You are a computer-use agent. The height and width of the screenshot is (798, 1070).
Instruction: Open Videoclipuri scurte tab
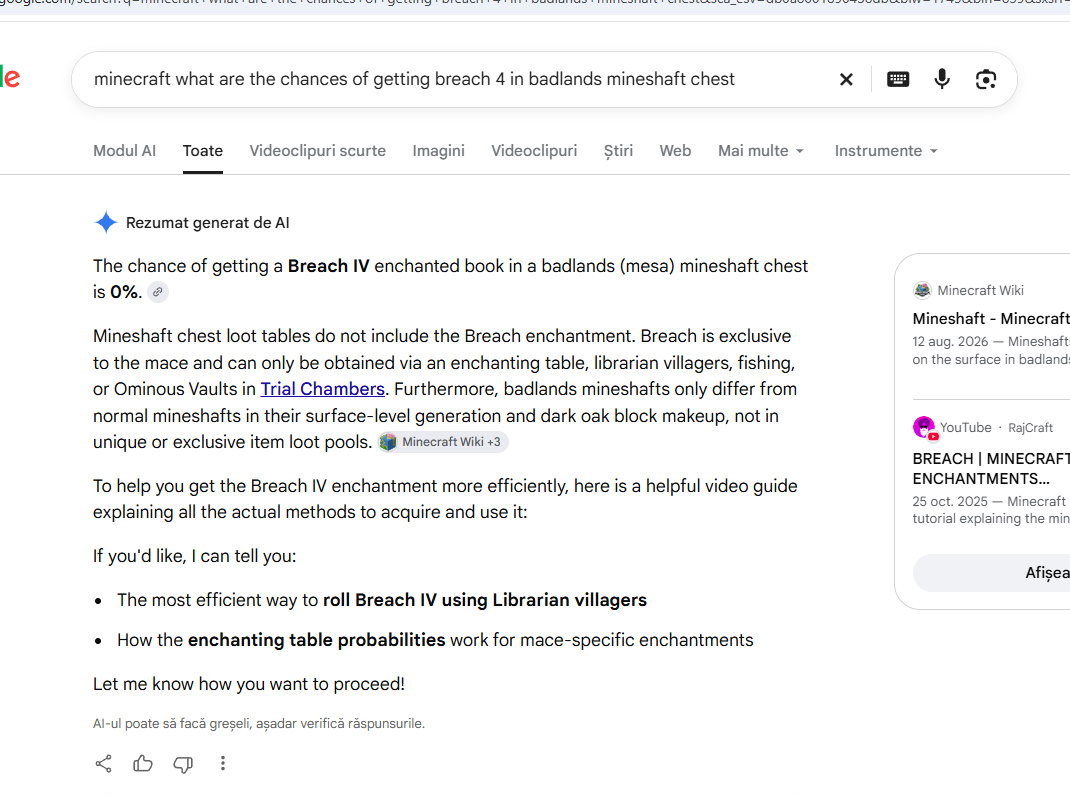(317, 151)
